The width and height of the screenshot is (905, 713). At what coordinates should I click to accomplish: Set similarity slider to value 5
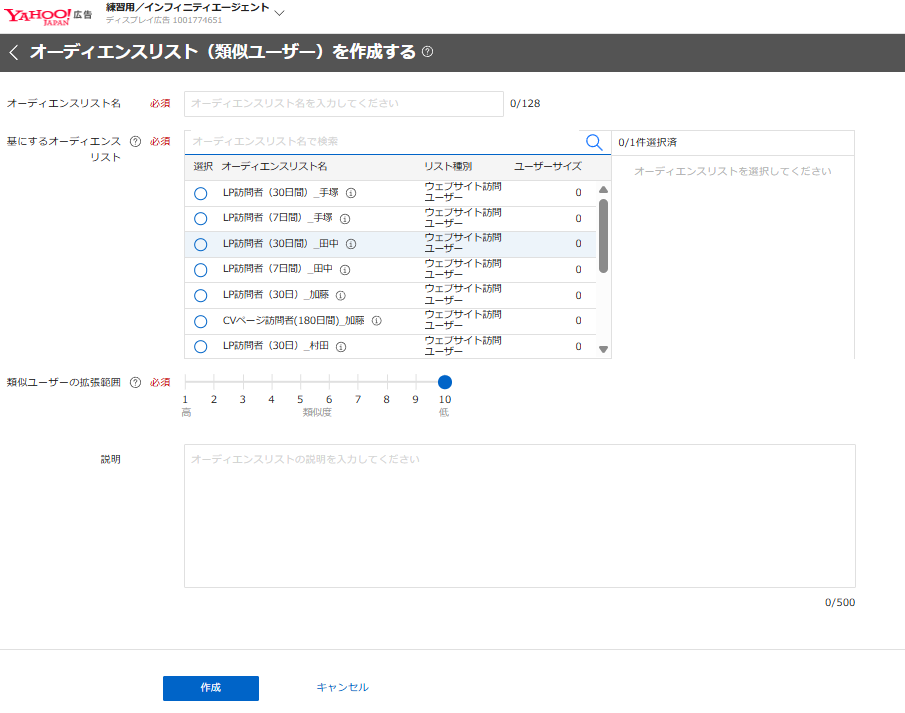pyautogui.click(x=300, y=382)
